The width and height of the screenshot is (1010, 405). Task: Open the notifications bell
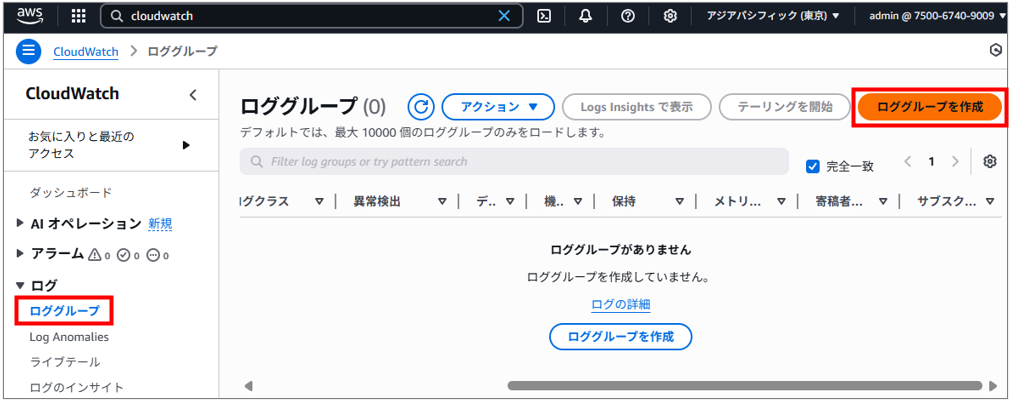[586, 17]
